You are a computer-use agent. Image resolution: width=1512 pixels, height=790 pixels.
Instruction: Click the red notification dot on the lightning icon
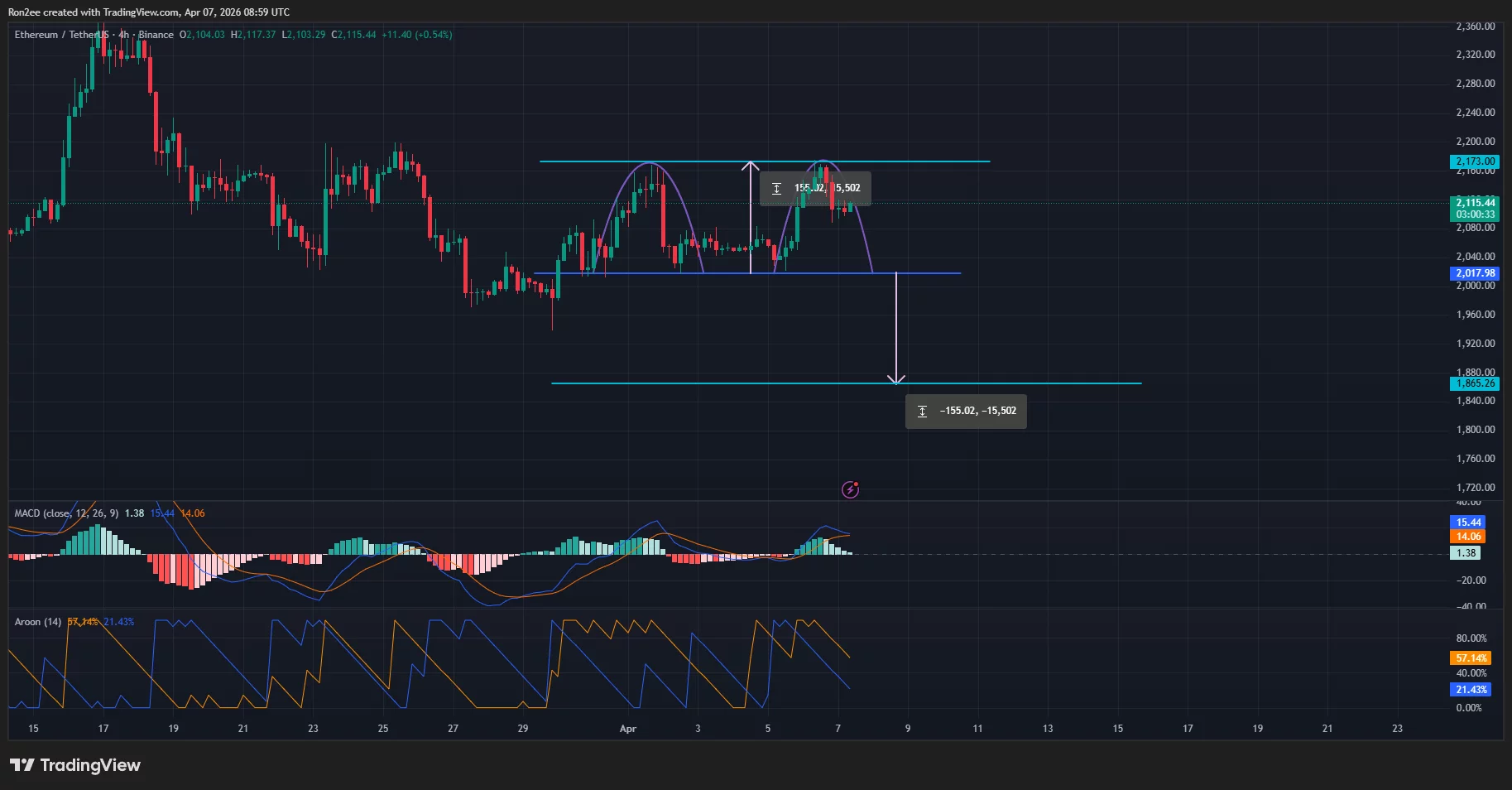point(857,484)
